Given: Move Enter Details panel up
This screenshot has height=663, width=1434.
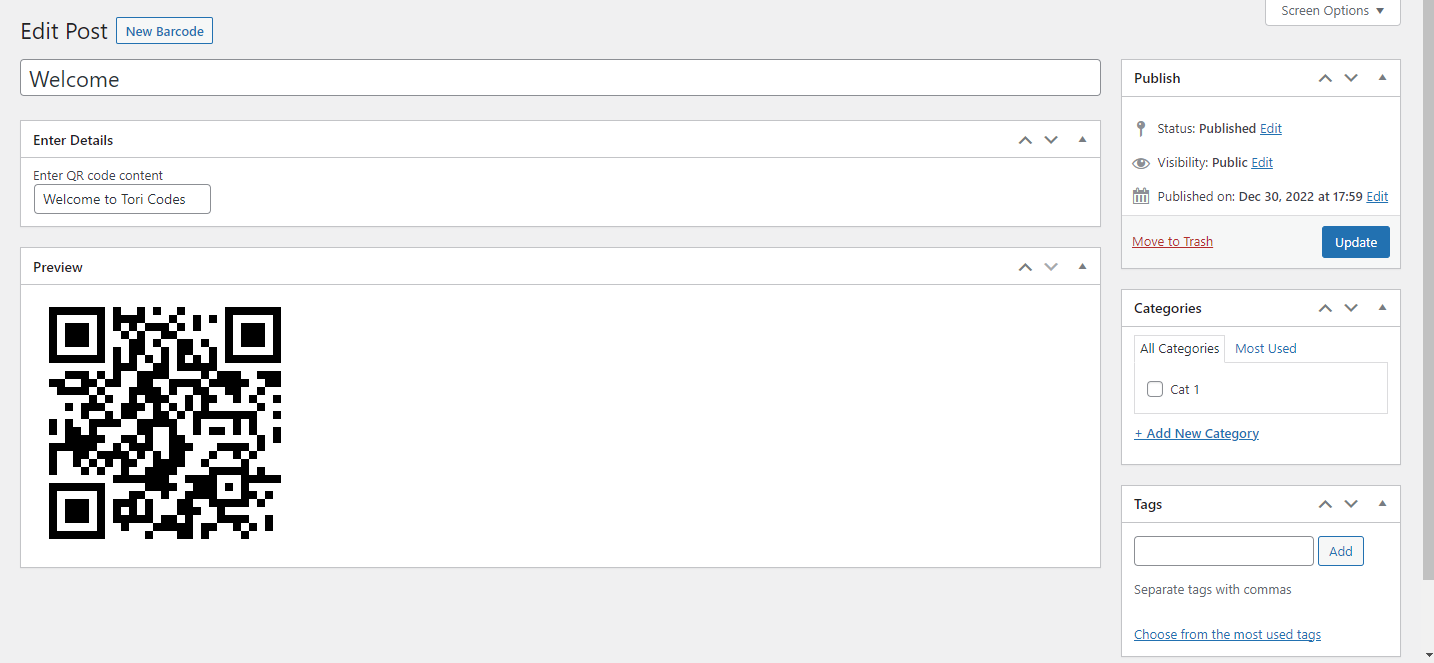Looking at the screenshot, I should (1025, 140).
